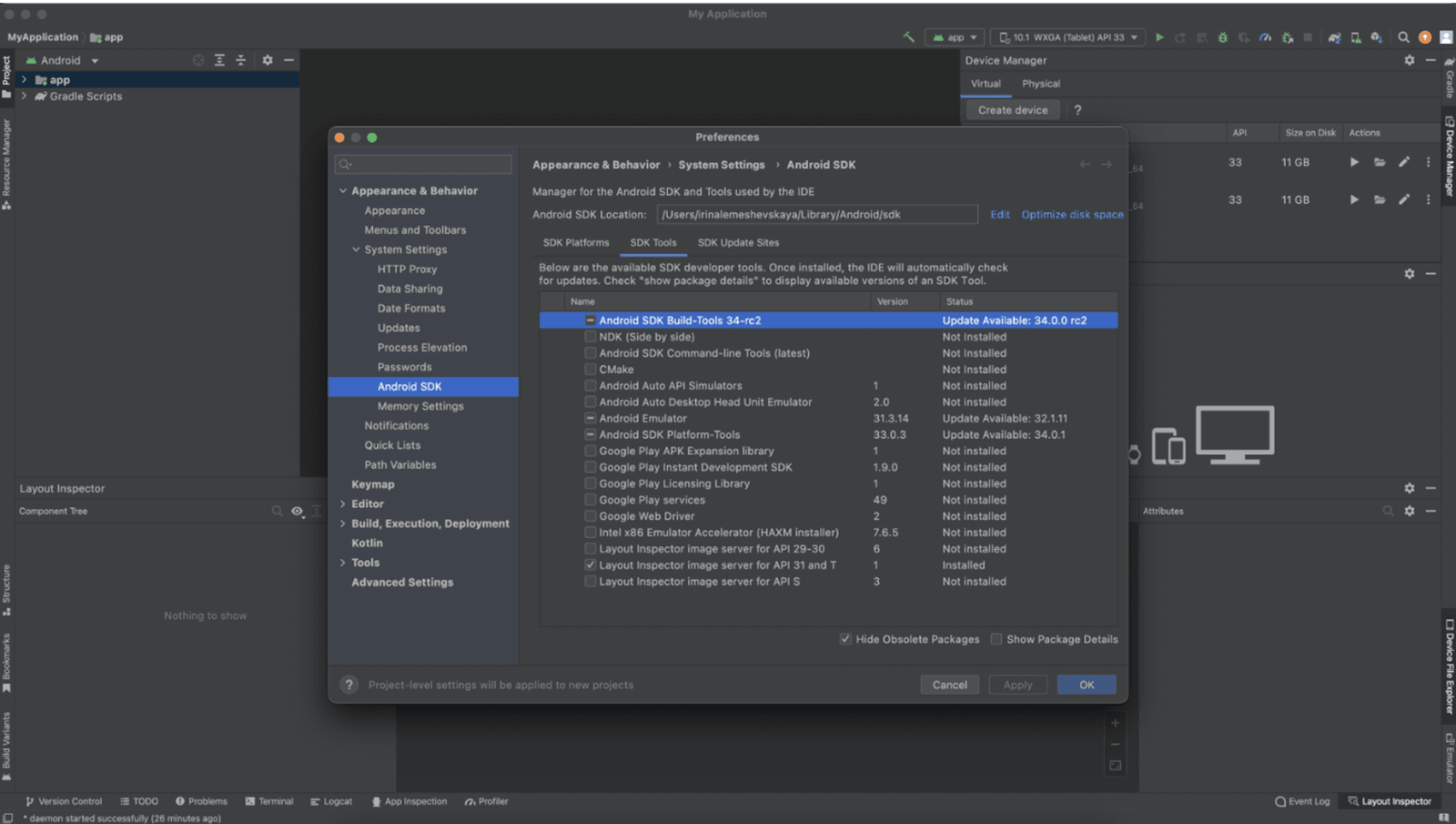The width and height of the screenshot is (1456, 824).
Task: Open the Android project view dropdown
Action: pos(62,60)
